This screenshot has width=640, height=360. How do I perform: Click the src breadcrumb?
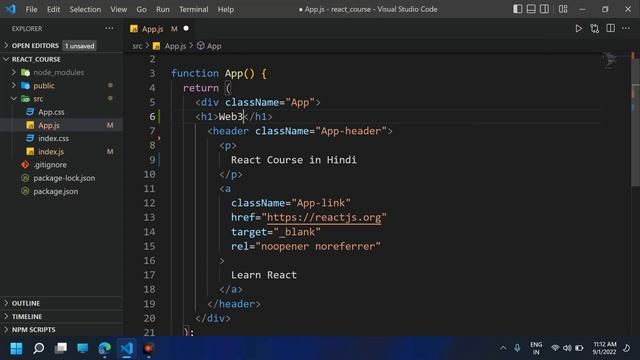[137, 46]
